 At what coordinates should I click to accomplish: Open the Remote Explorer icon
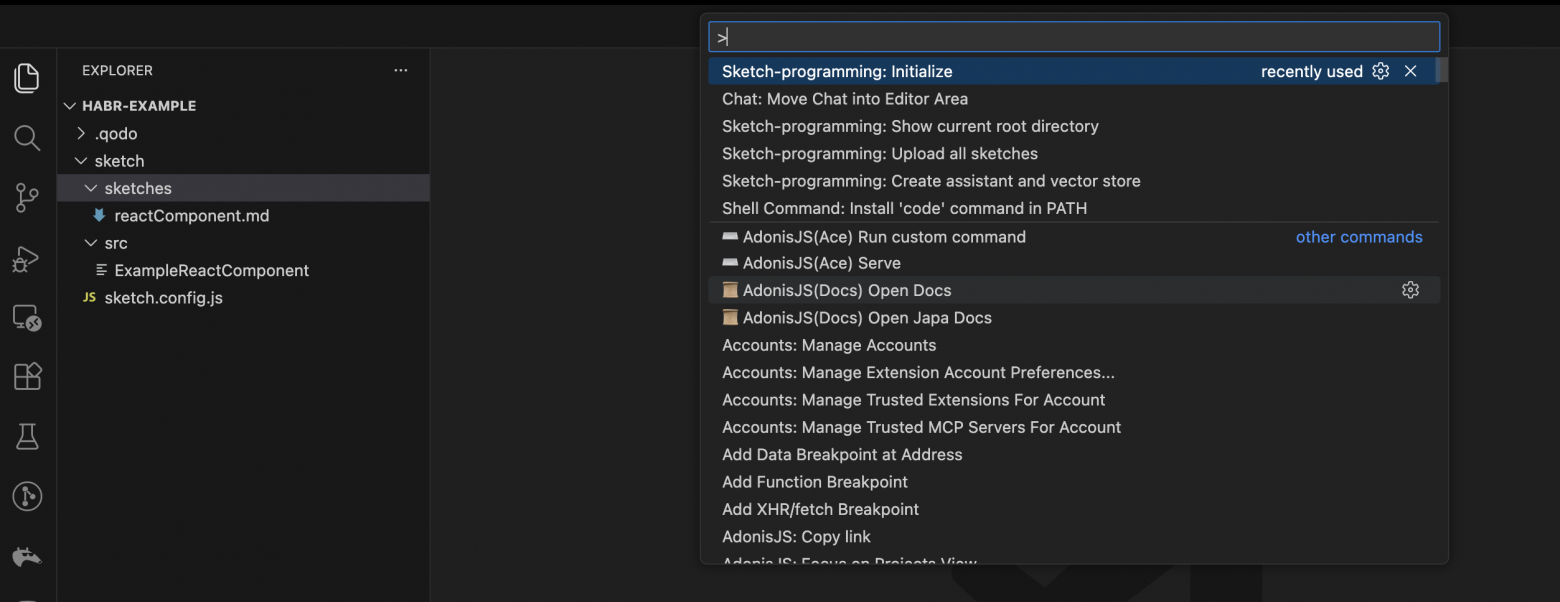[27, 318]
